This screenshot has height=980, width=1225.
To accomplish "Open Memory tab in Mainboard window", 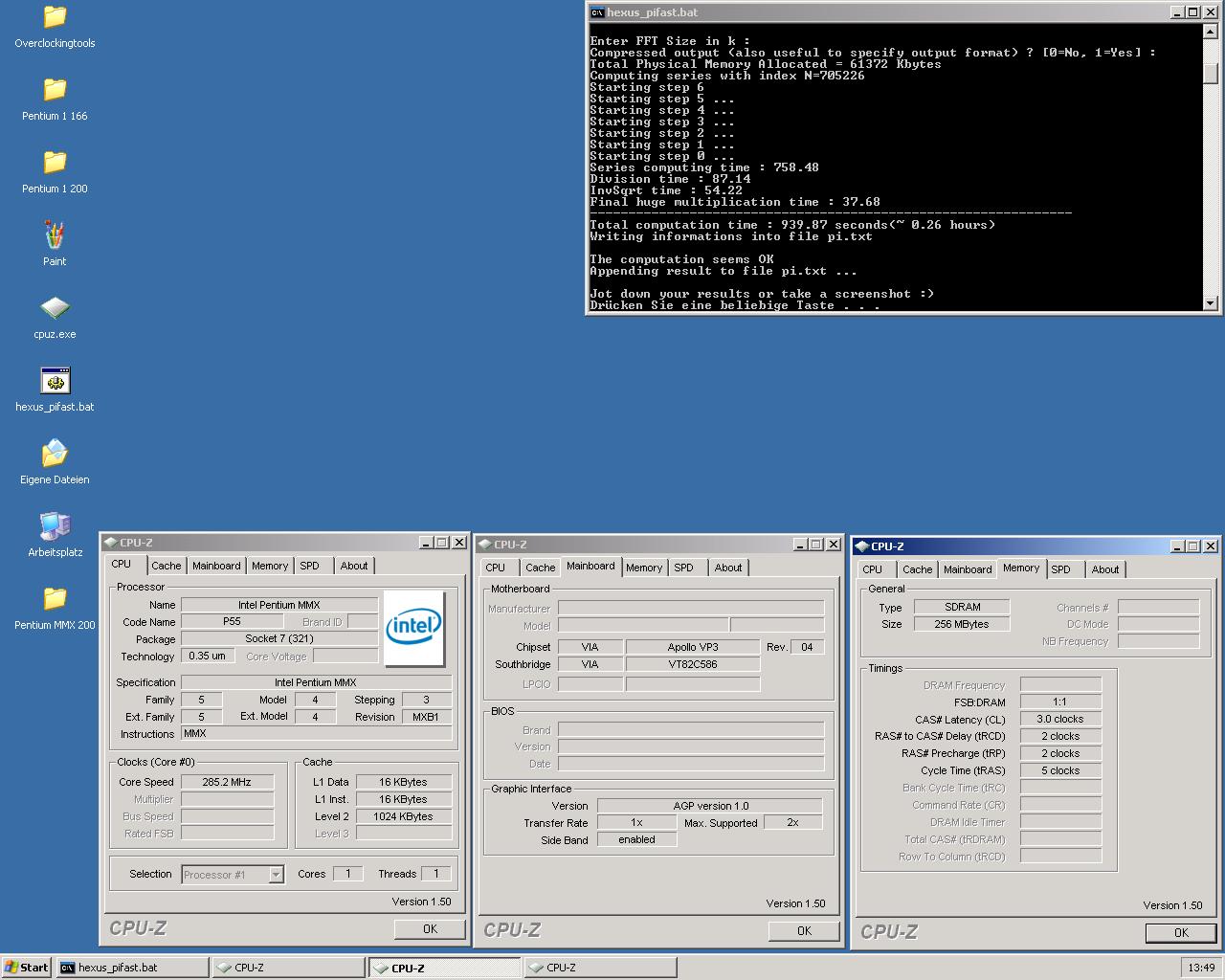I will coord(644,568).
